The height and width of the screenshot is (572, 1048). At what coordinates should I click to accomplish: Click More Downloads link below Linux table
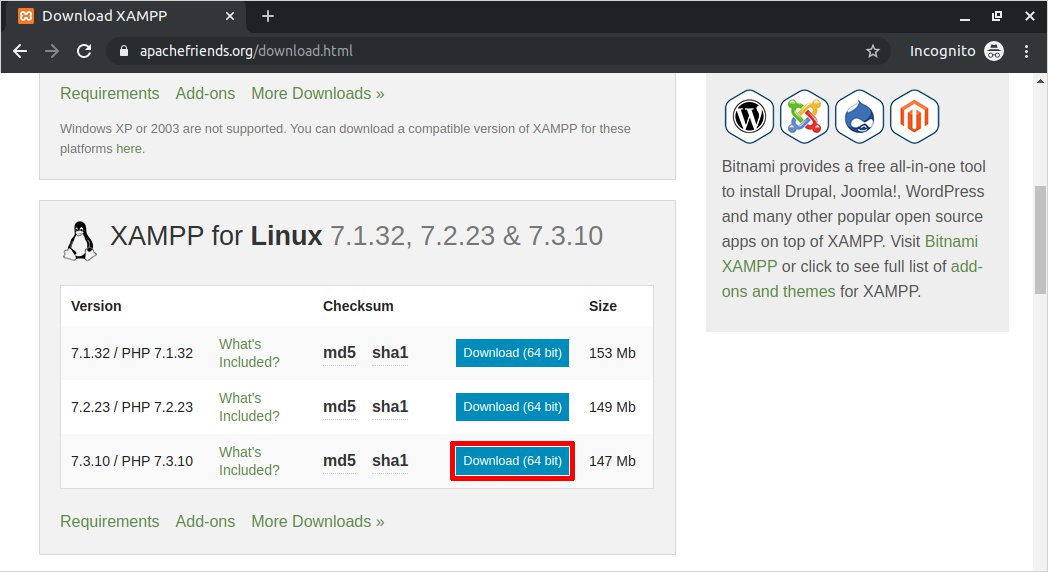pyautogui.click(x=317, y=521)
